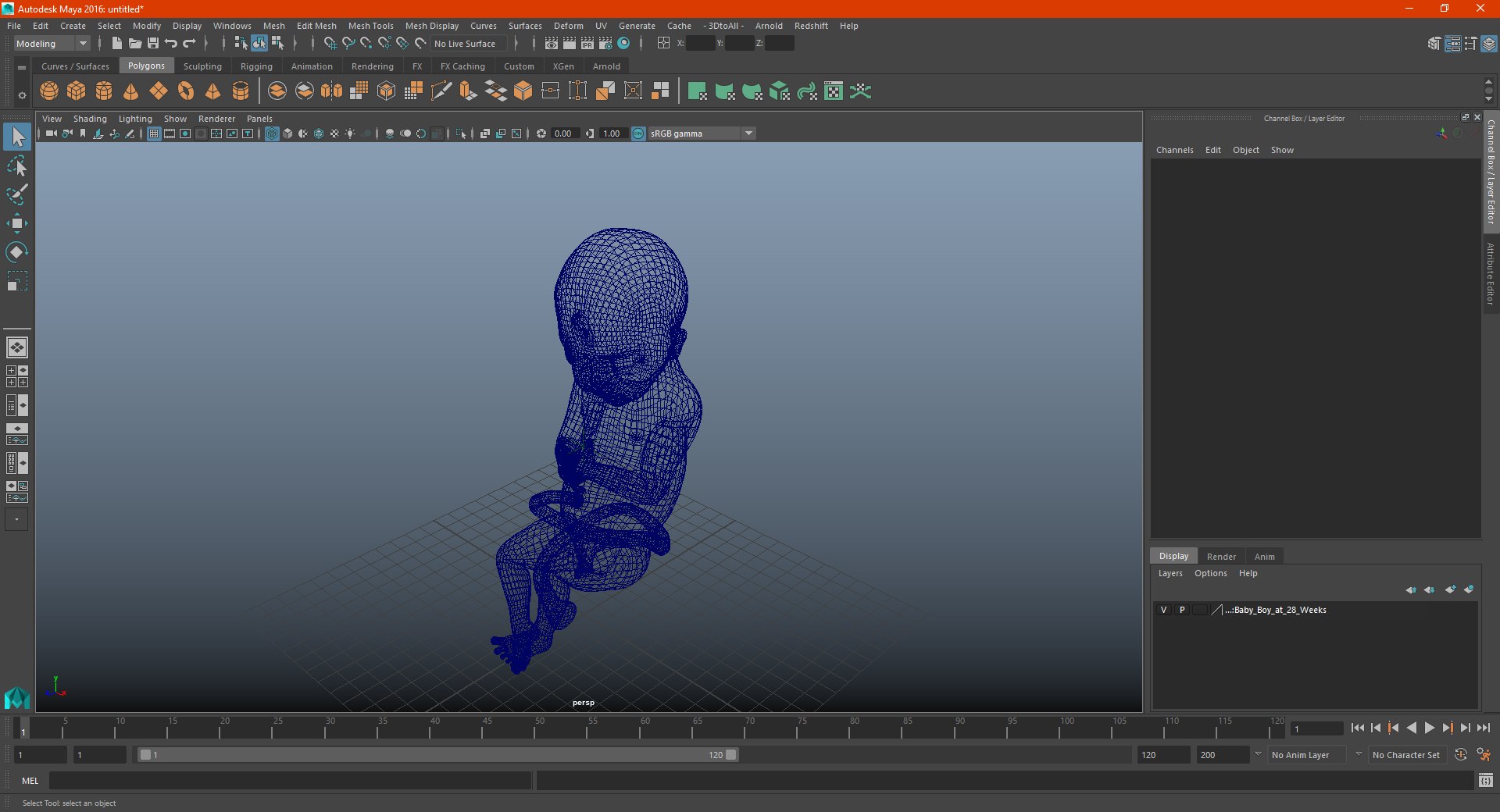
Task: Open the viewport Shading menu
Action: pos(90,119)
